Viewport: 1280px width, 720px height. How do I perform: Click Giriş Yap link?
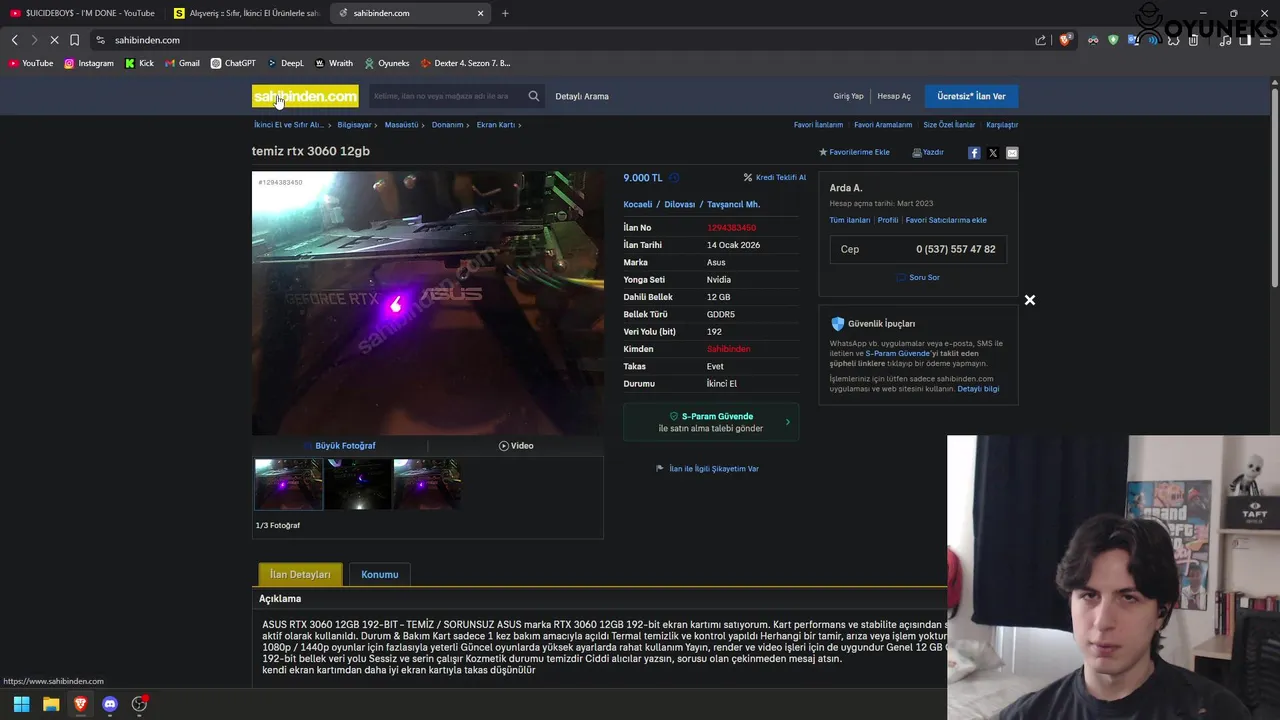848,96
